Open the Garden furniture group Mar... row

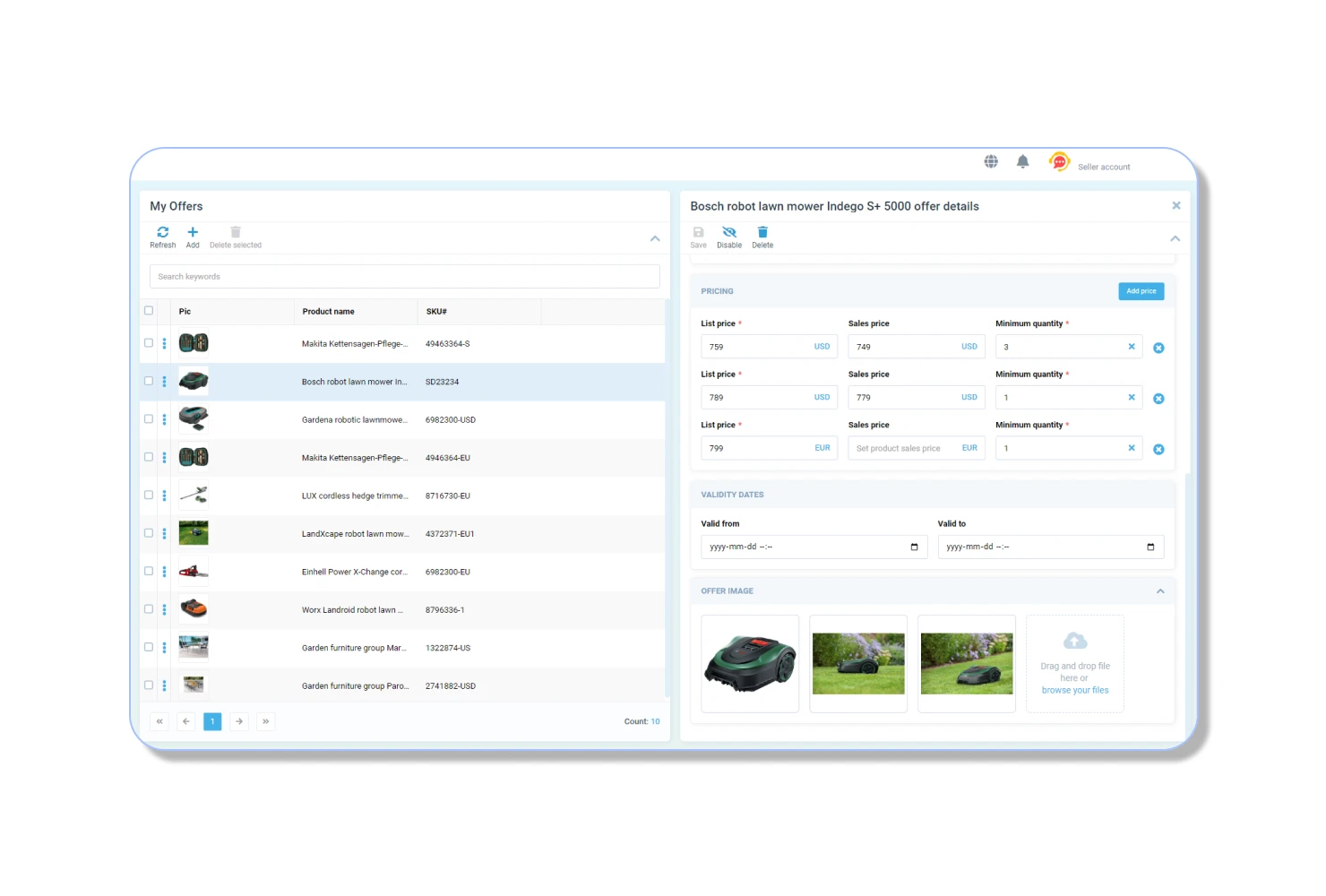point(403,648)
